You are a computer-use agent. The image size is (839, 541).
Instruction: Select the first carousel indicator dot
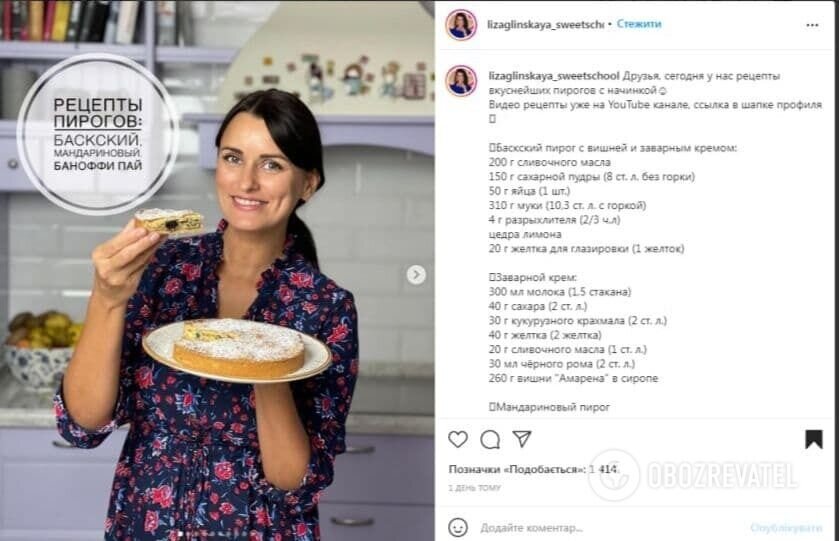pyautogui.click(x=180, y=533)
